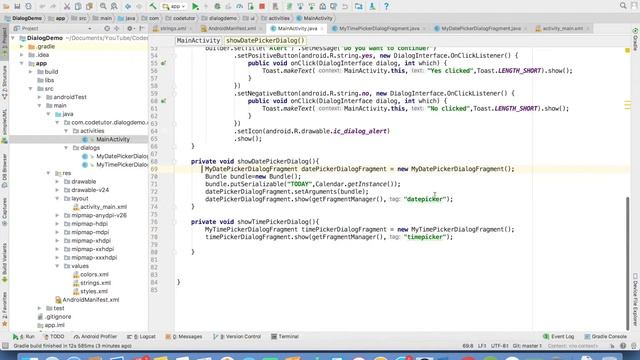This screenshot has height=360, width=640.
Task: Open the Messages tool window
Action: [x=184, y=337]
